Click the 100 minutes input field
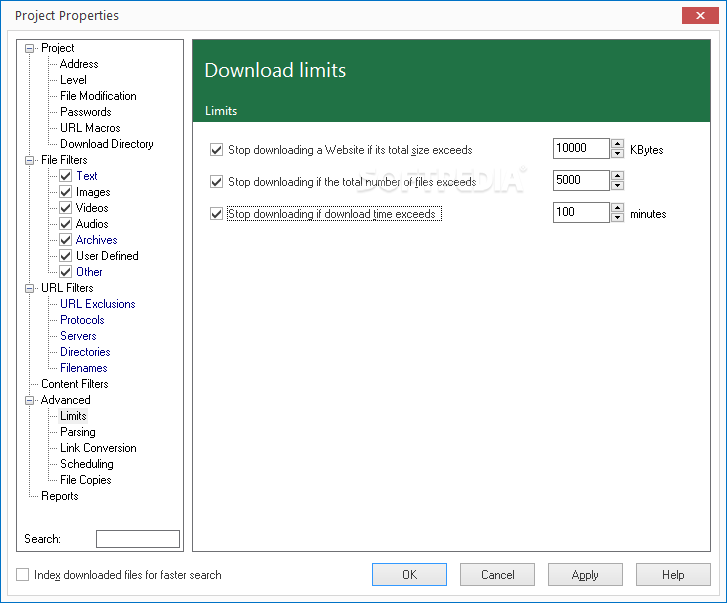 click(x=581, y=212)
